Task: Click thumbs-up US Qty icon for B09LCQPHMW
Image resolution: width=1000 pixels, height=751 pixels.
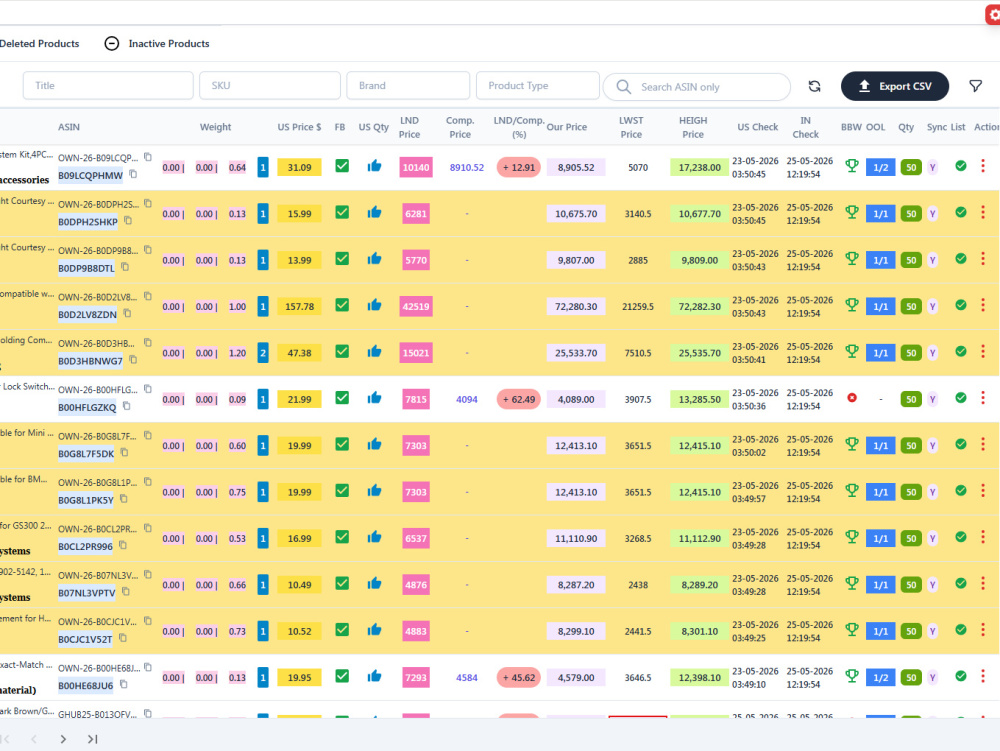Action: pos(374,166)
